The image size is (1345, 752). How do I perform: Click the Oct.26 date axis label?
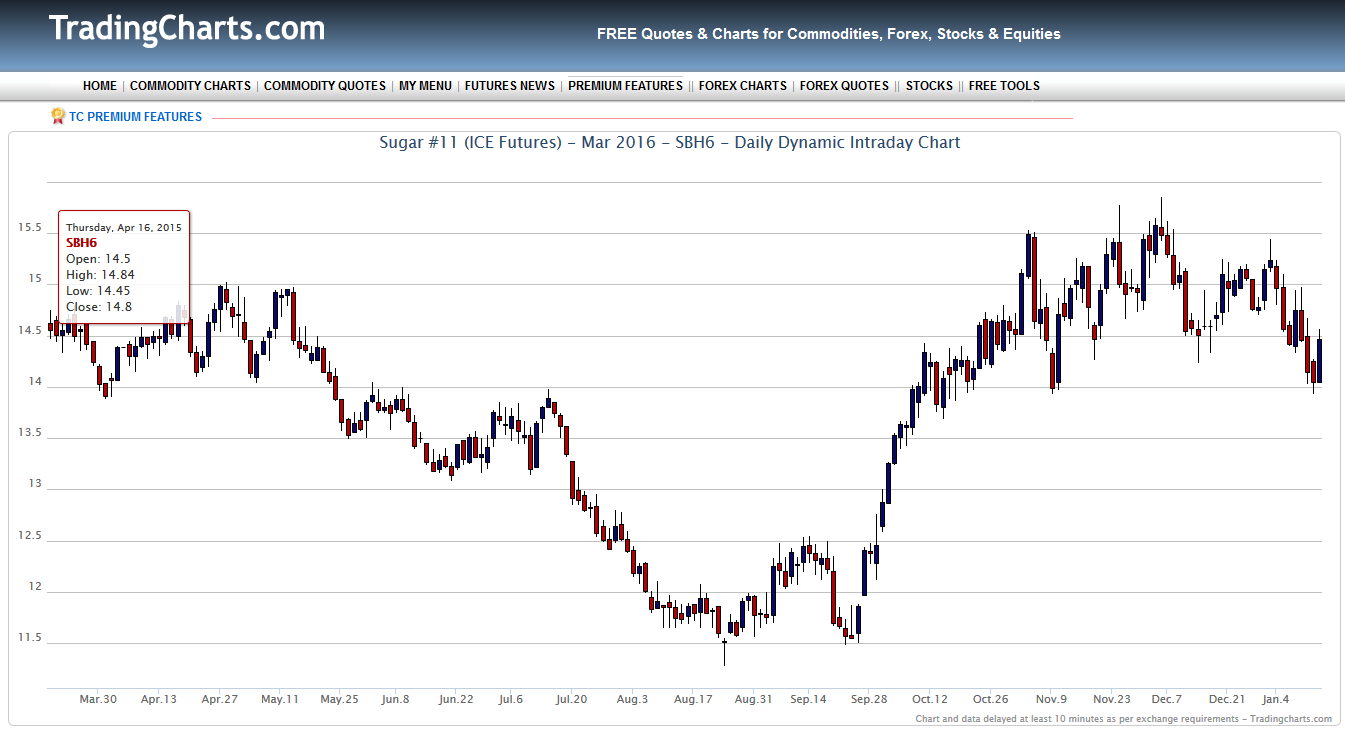coord(990,700)
